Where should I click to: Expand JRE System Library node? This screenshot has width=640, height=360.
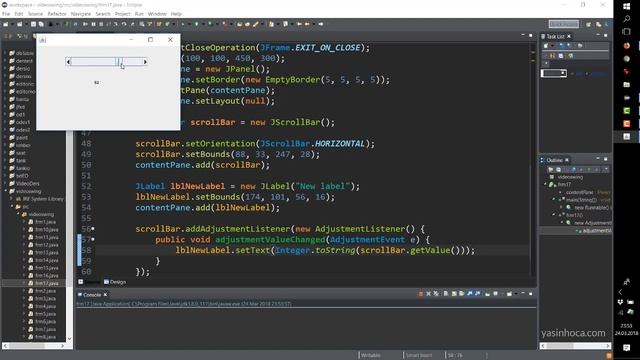(11, 199)
